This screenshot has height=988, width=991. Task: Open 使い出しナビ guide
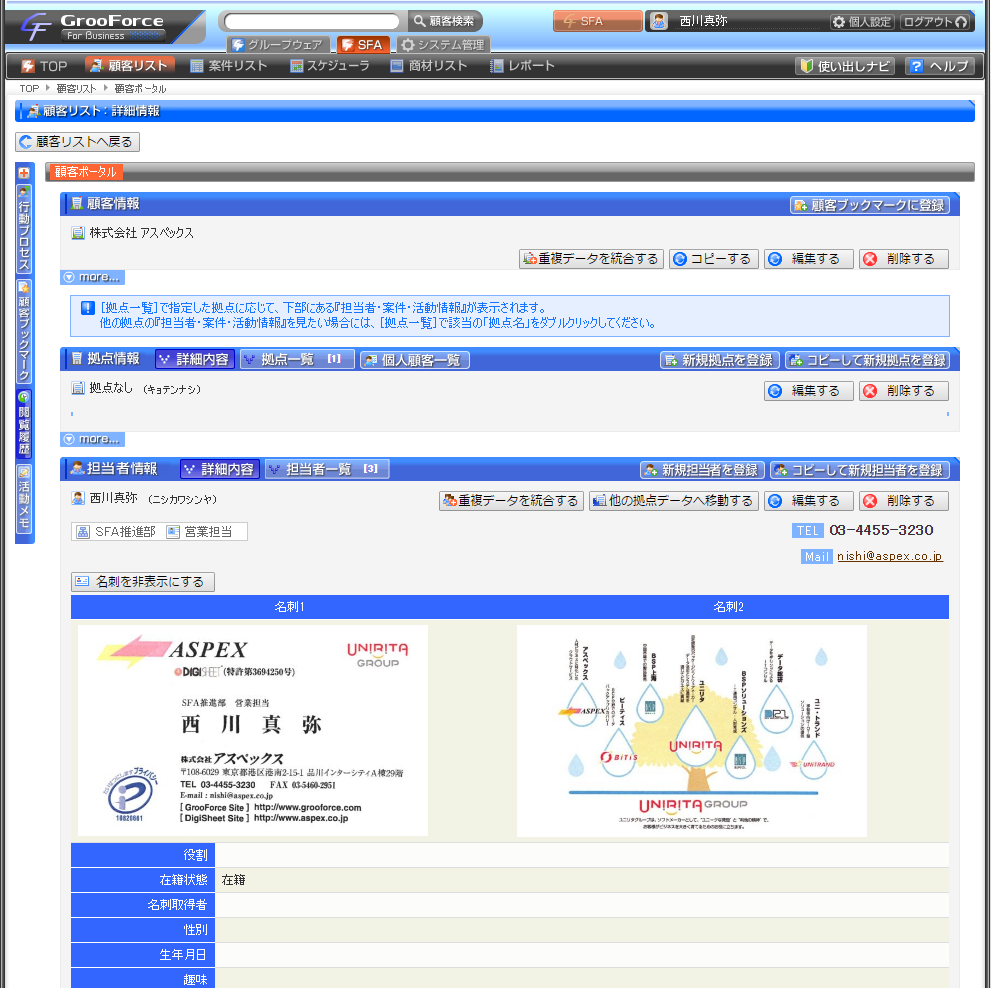coord(845,66)
